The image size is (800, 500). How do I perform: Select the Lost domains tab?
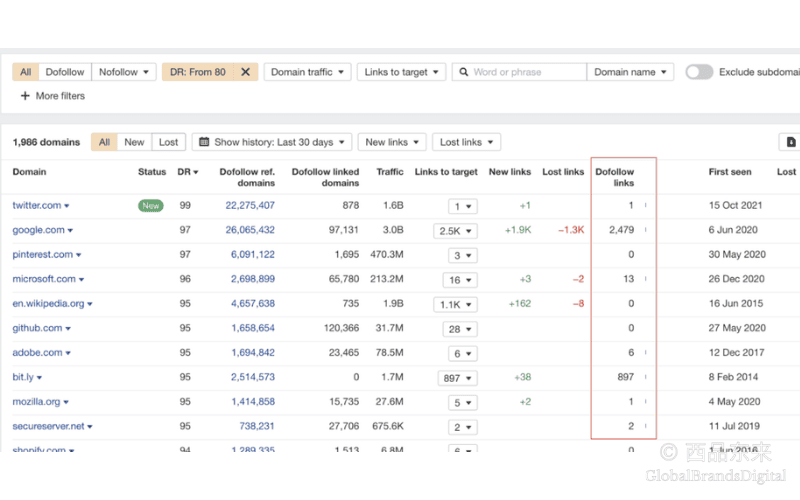(168, 142)
